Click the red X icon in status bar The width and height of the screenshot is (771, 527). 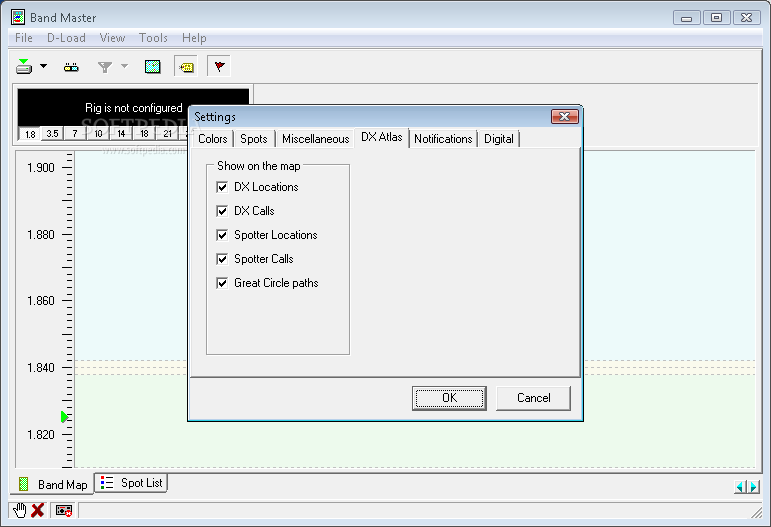coord(38,510)
